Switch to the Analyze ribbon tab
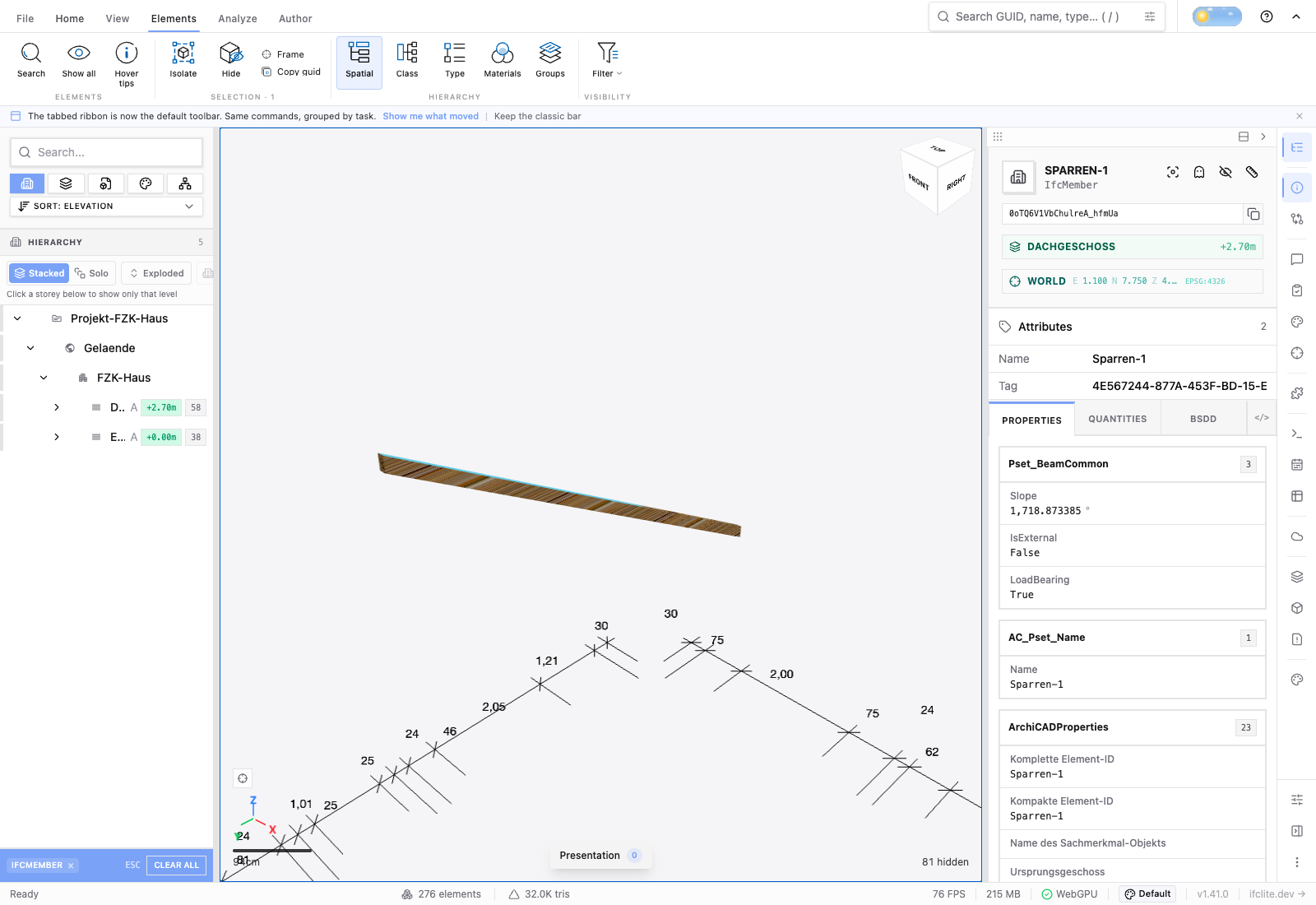 pyautogui.click(x=238, y=18)
